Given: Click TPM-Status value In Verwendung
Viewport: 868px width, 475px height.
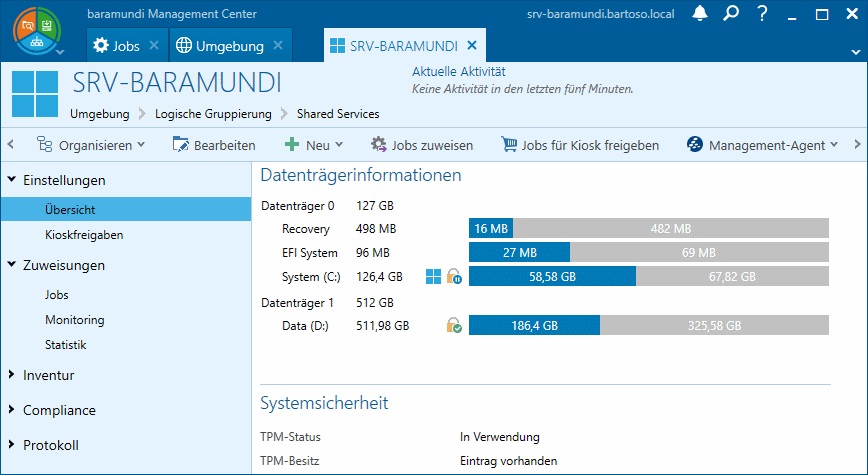Looking at the screenshot, I should (x=500, y=437).
